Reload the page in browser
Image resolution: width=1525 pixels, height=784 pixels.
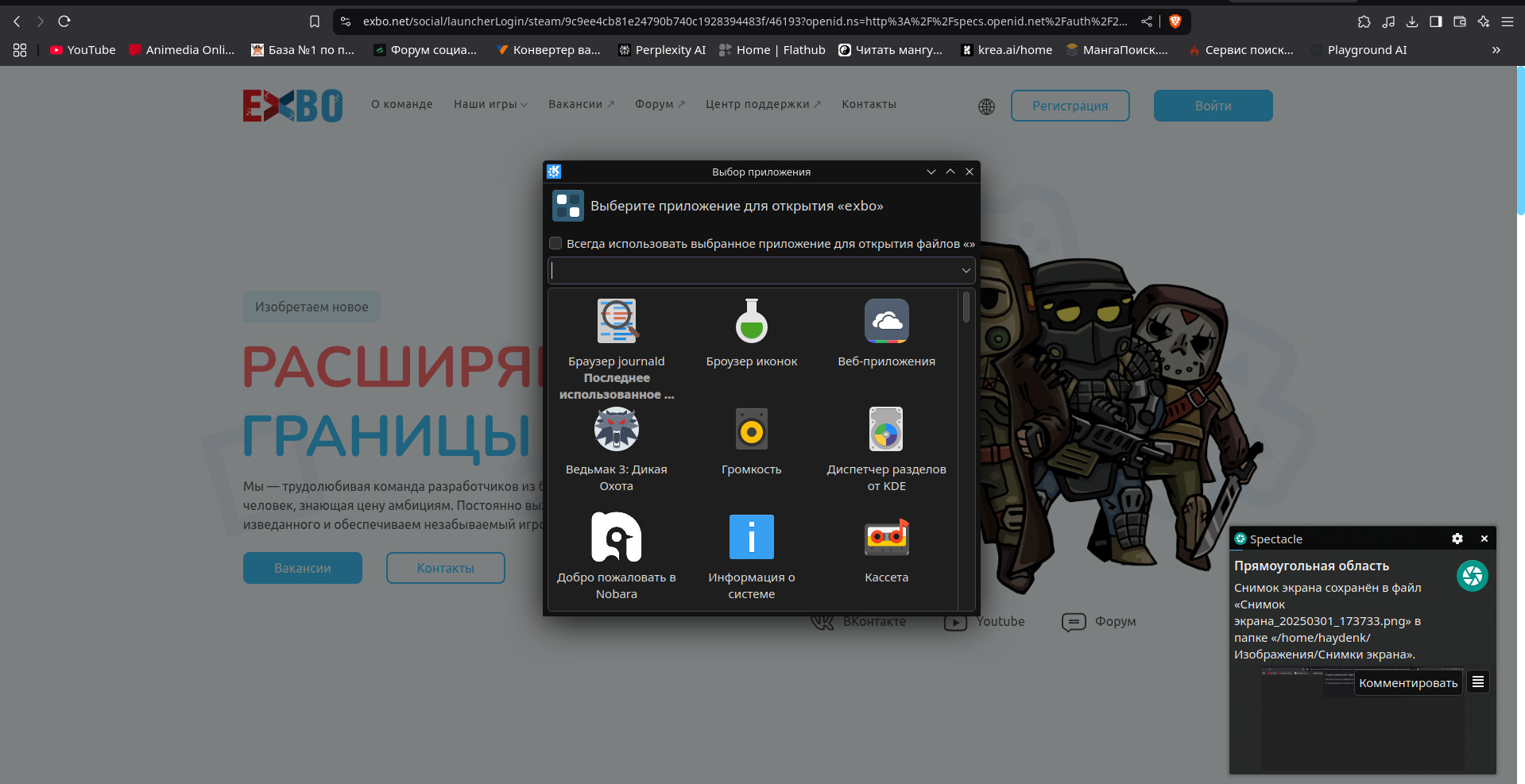tap(64, 21)
